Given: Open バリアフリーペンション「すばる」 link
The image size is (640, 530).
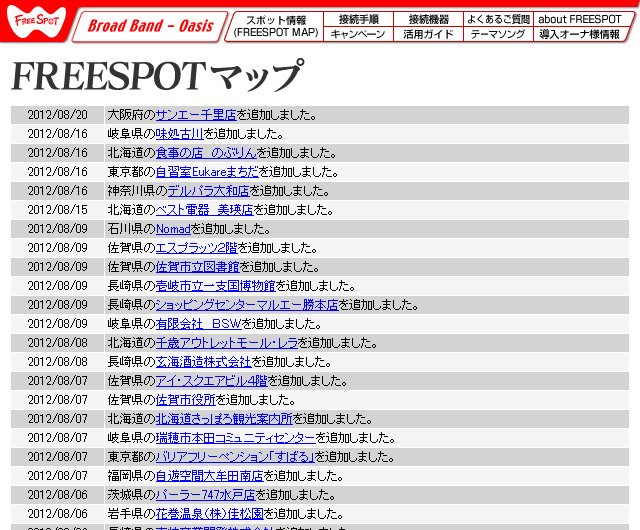Looking at the screenshot, I should click(x=236, y=457).
